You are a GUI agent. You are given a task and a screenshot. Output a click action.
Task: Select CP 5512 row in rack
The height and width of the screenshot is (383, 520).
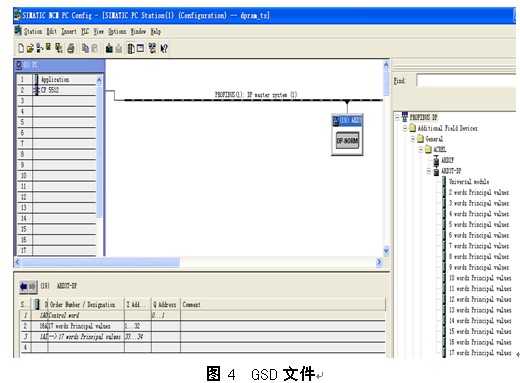[57, 90]
